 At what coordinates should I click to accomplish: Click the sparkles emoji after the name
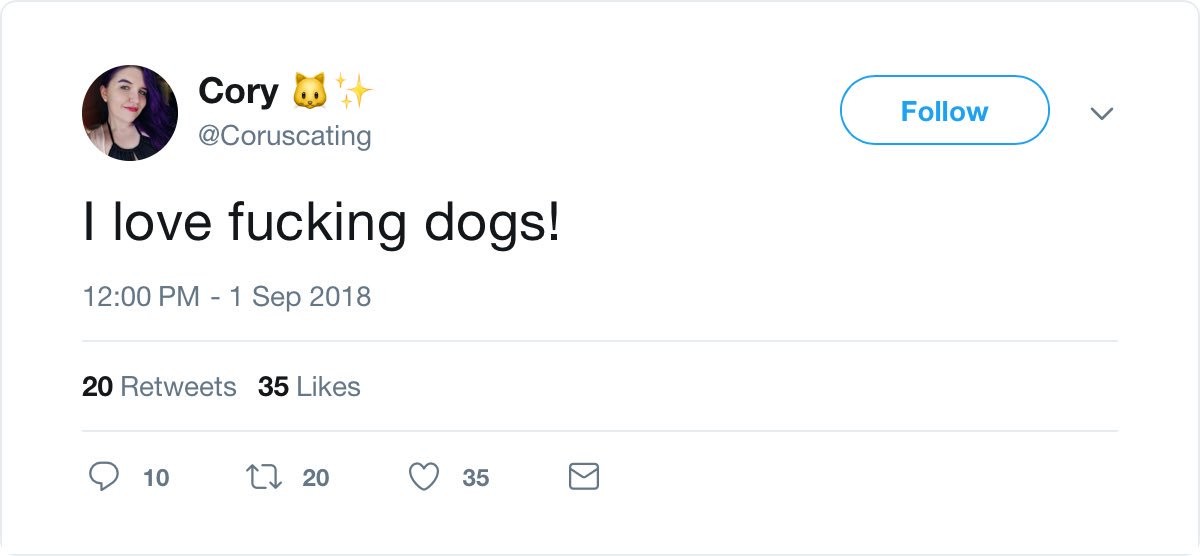click(x=354, y=93)
